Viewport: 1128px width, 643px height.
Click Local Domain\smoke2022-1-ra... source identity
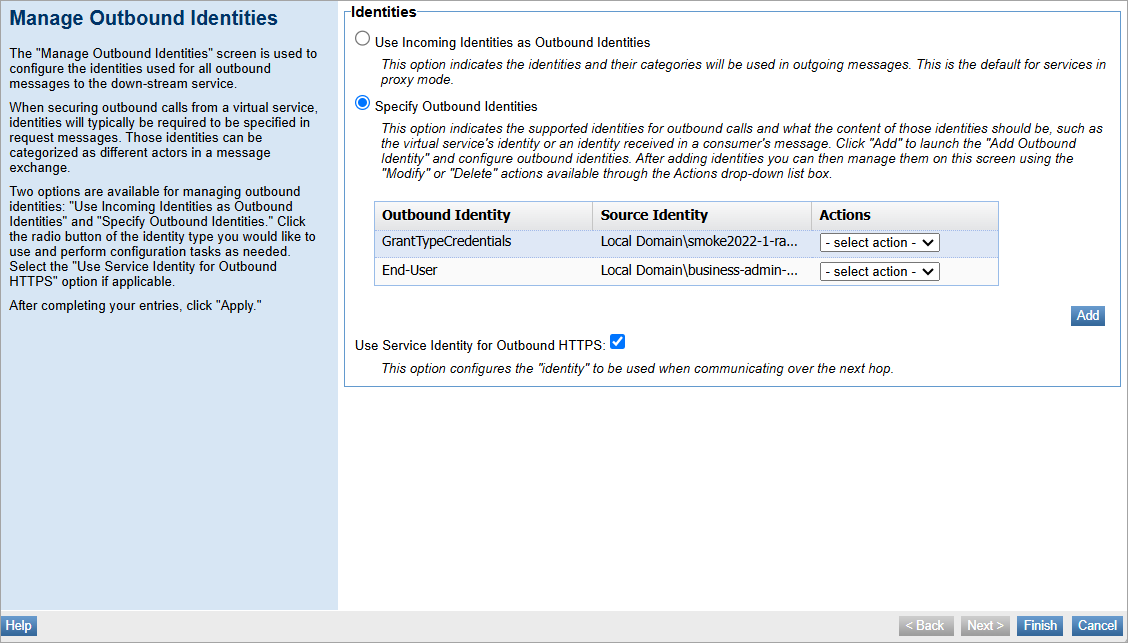tap(701, 243)
